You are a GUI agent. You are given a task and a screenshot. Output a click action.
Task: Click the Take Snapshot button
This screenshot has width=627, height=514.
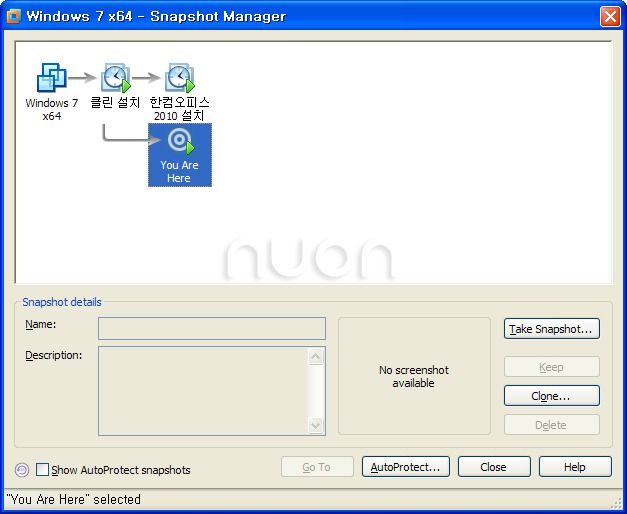pyautogui.click(x=551, y=329)
